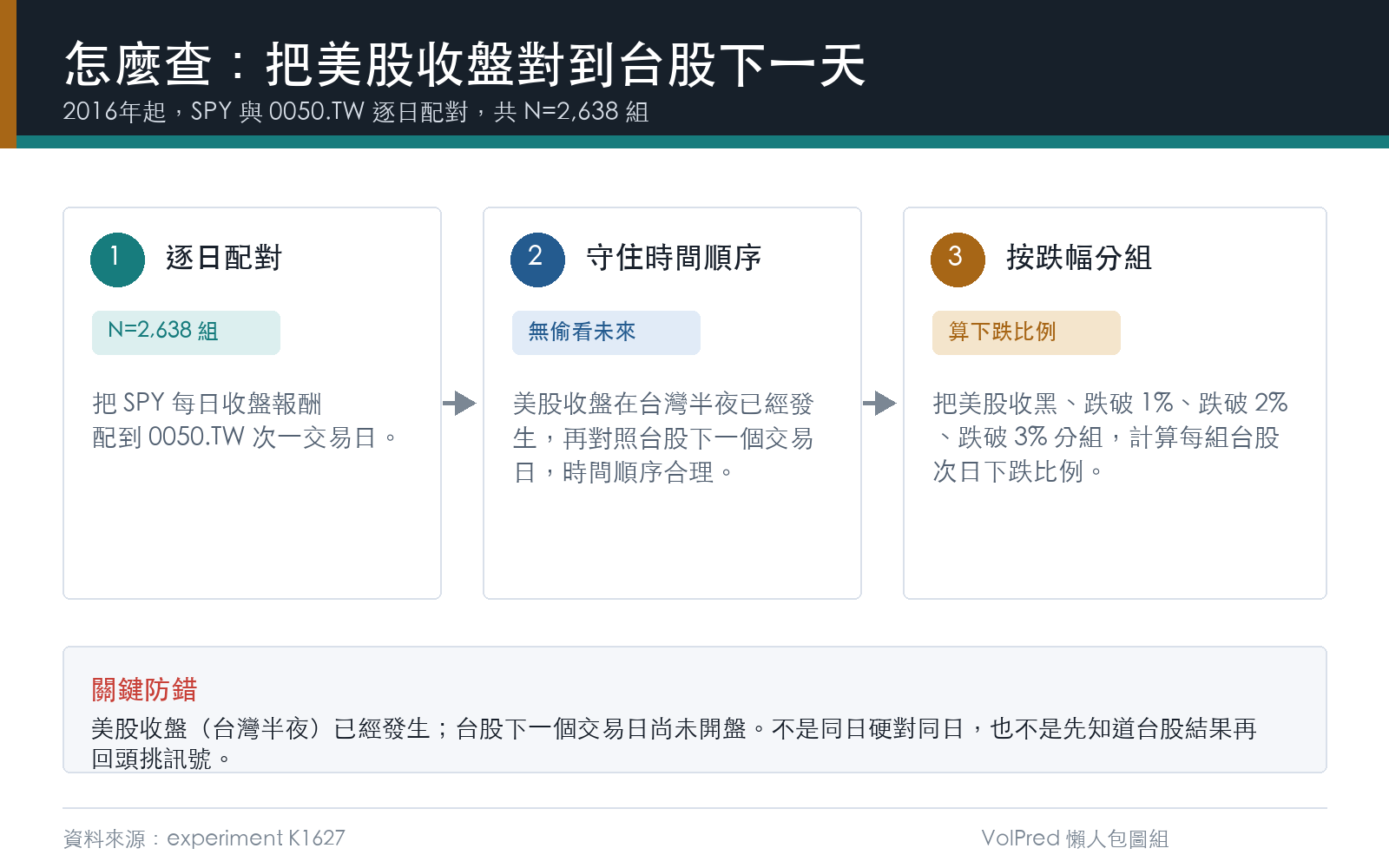Image resolution: width=1389 pixels, height=868 pixels.
Task: Click the credit VolPred 懶人包圖組
Action: 1075,838
